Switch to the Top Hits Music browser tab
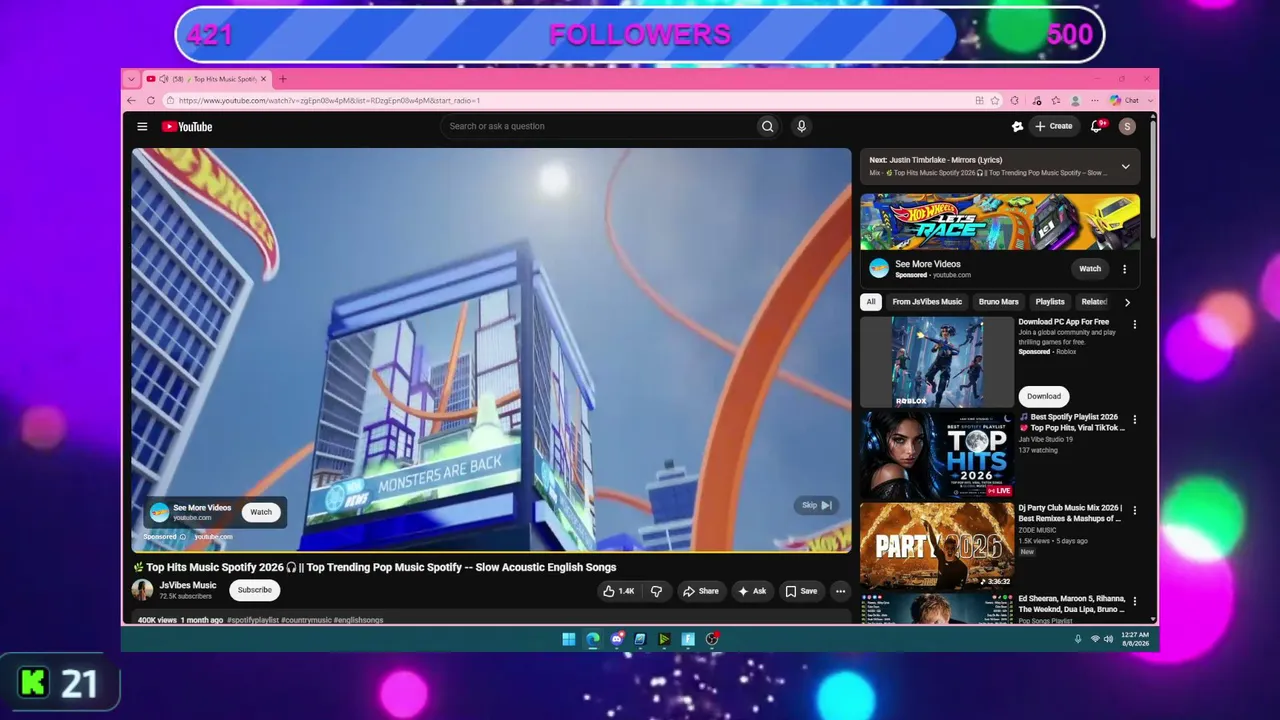 [x=207, y=79]
